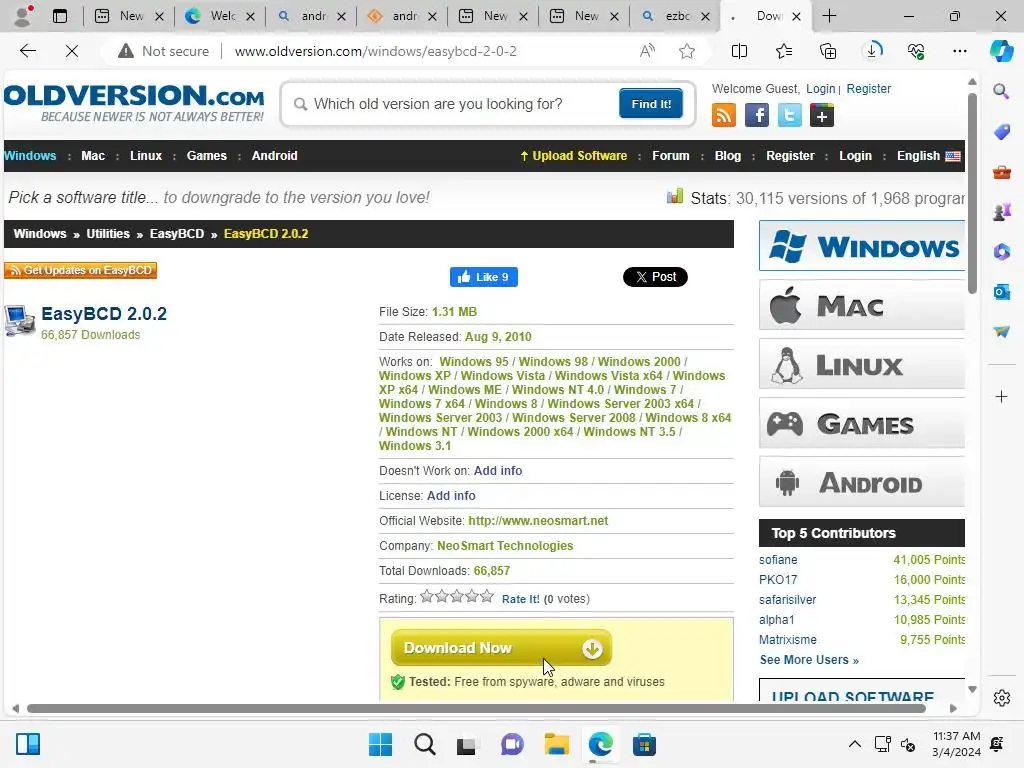Viewport: 1024px width, 768px height.
Task: Open the sidebar shopping tag icon
Action: tap(1001, 132)
